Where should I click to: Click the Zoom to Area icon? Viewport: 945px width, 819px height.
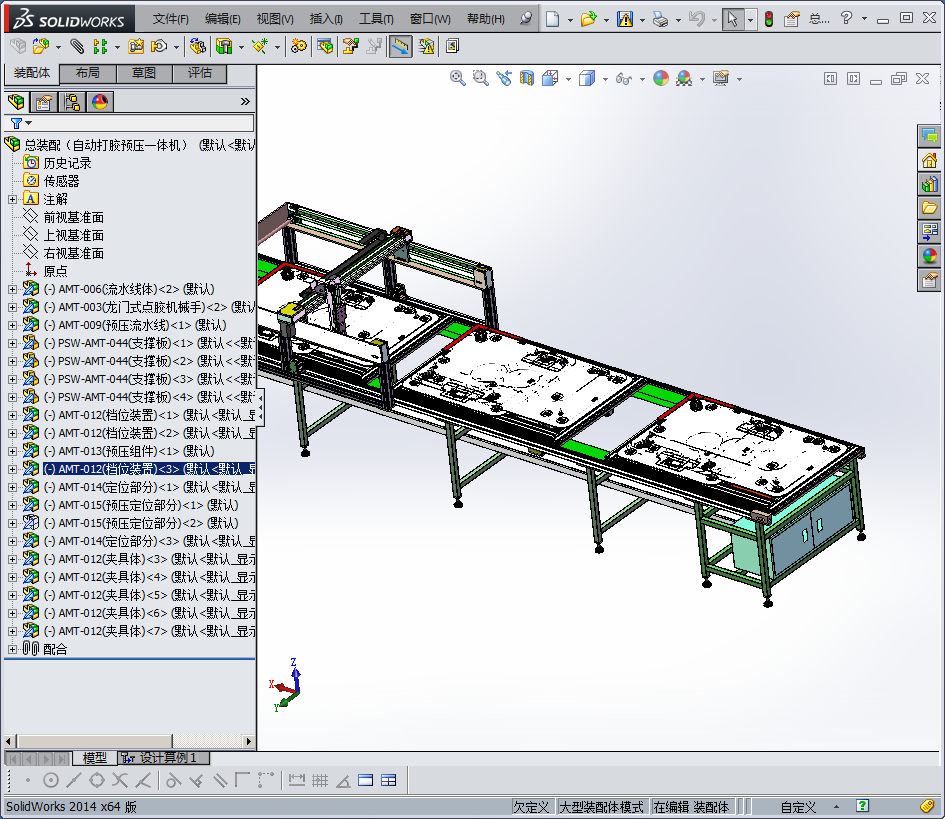click(480, 78)
